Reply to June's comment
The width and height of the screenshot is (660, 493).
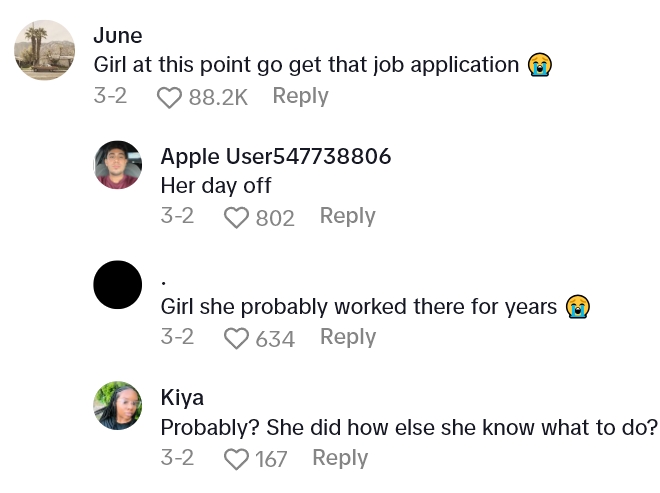click(x=300, y=96)
